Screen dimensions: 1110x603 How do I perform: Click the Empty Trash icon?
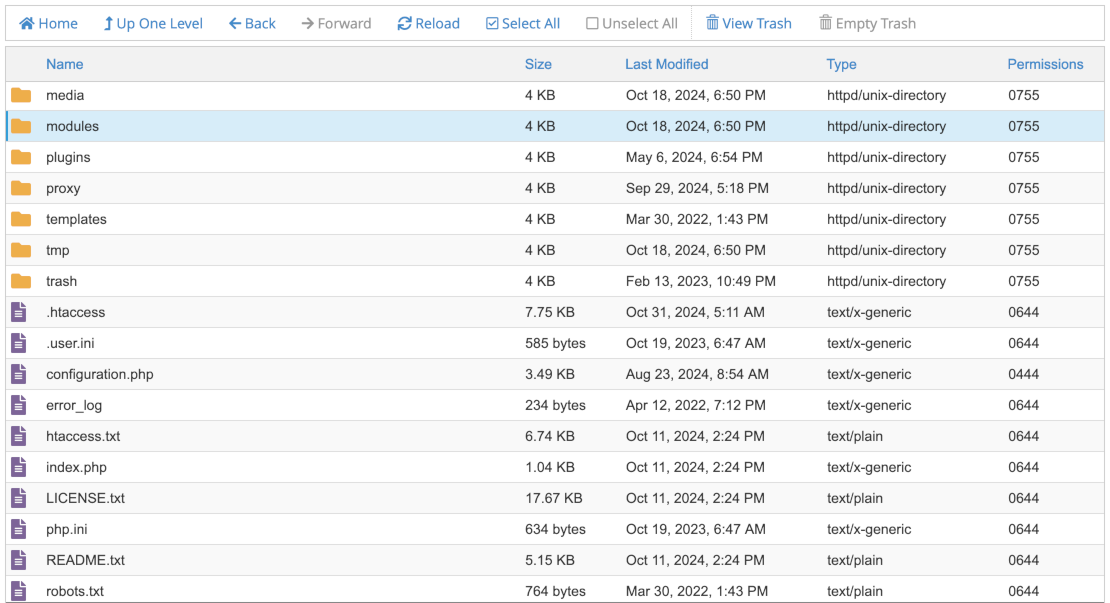tap(825, 22)
